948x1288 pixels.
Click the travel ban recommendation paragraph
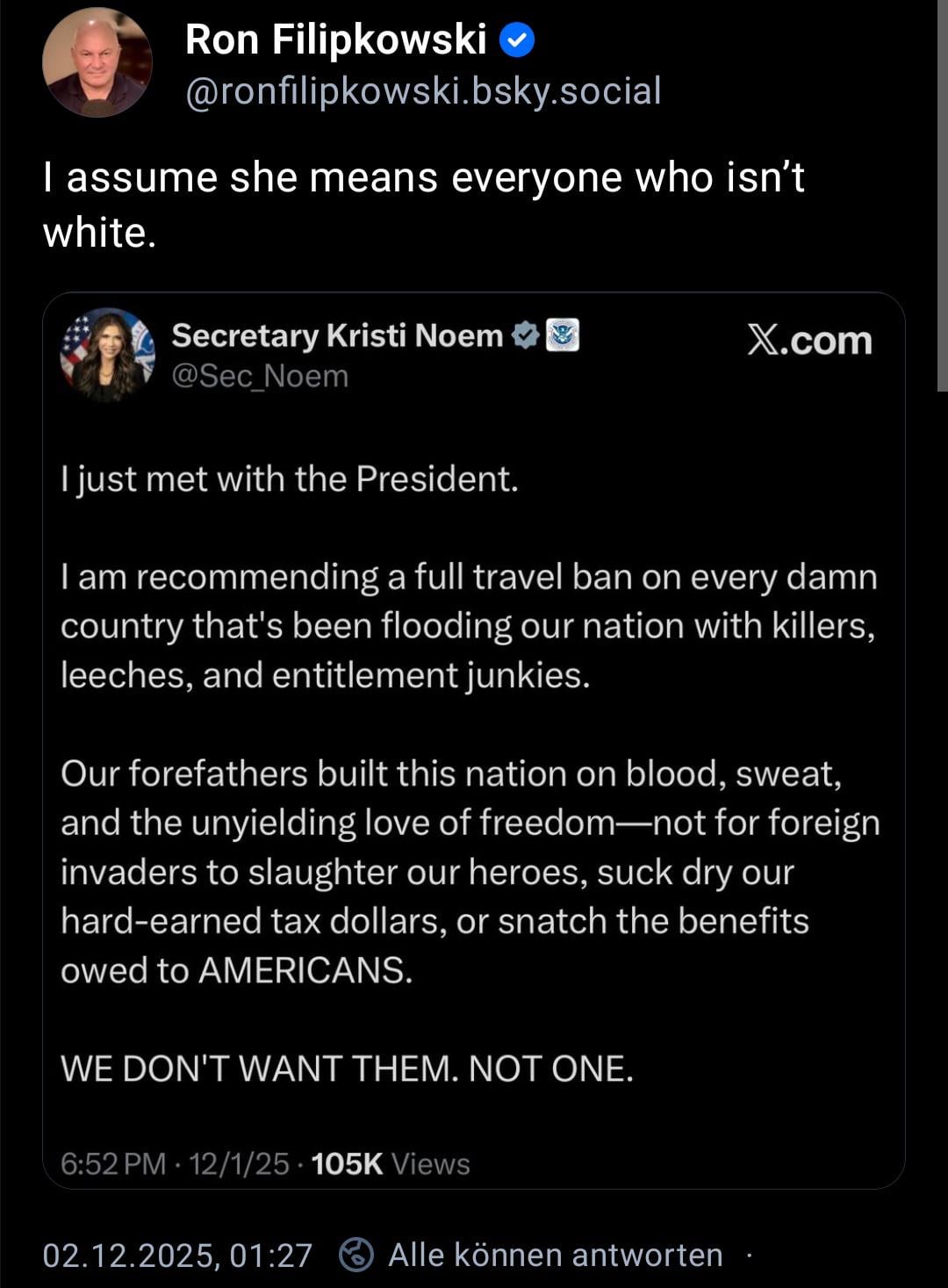pos(469,626)
